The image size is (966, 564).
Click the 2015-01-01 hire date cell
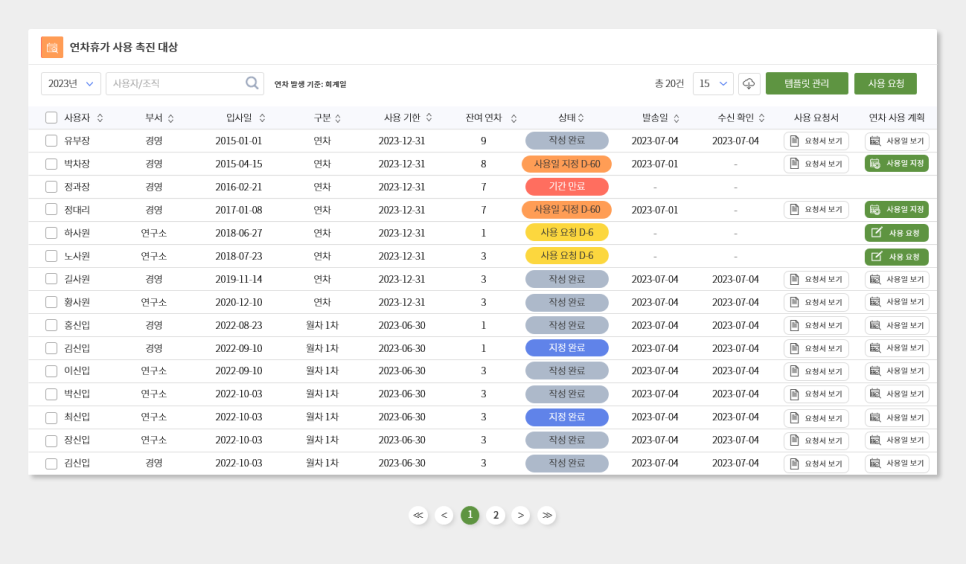tap(238, 141)
